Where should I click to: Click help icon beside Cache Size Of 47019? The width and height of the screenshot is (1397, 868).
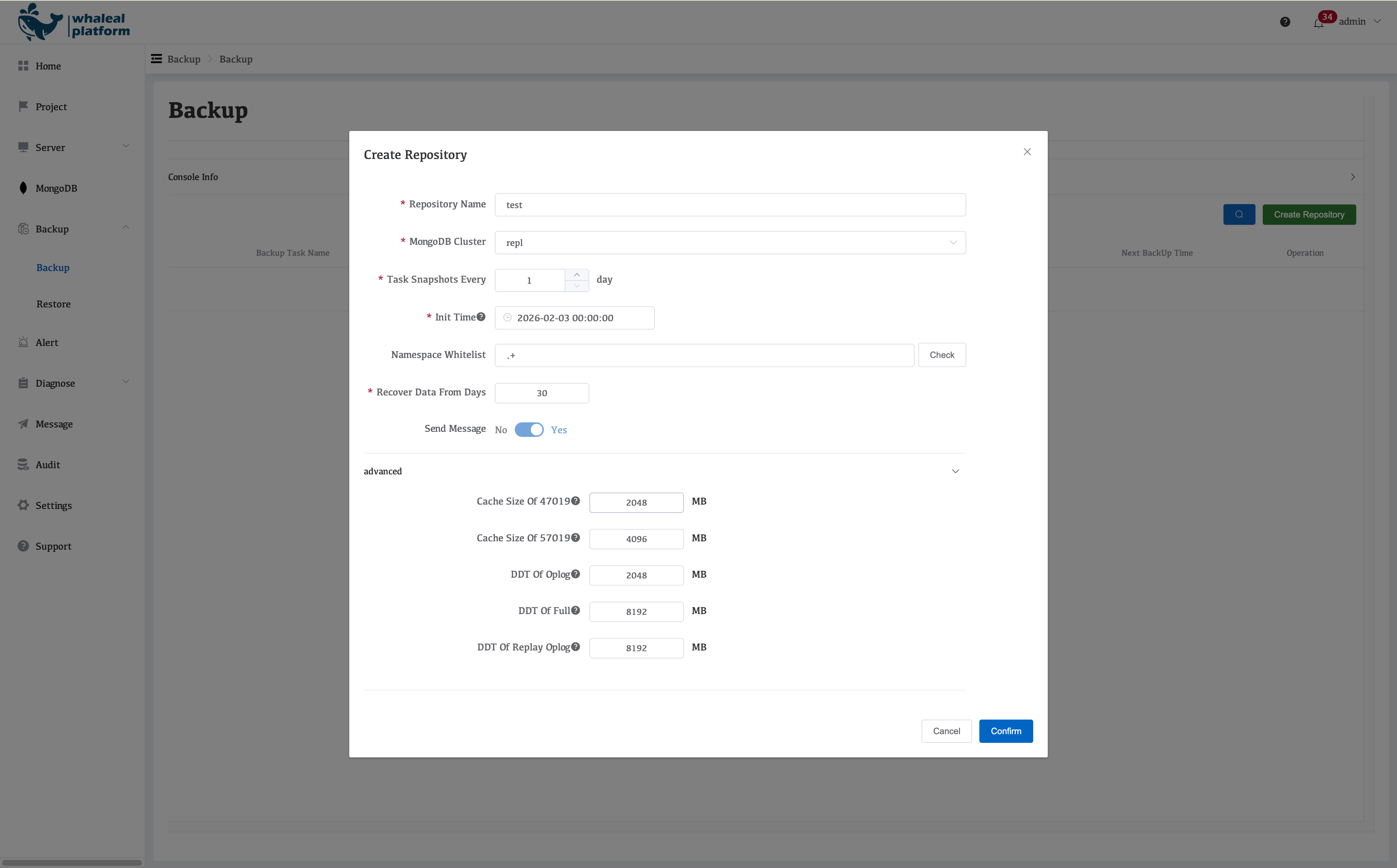coord(576,501)
